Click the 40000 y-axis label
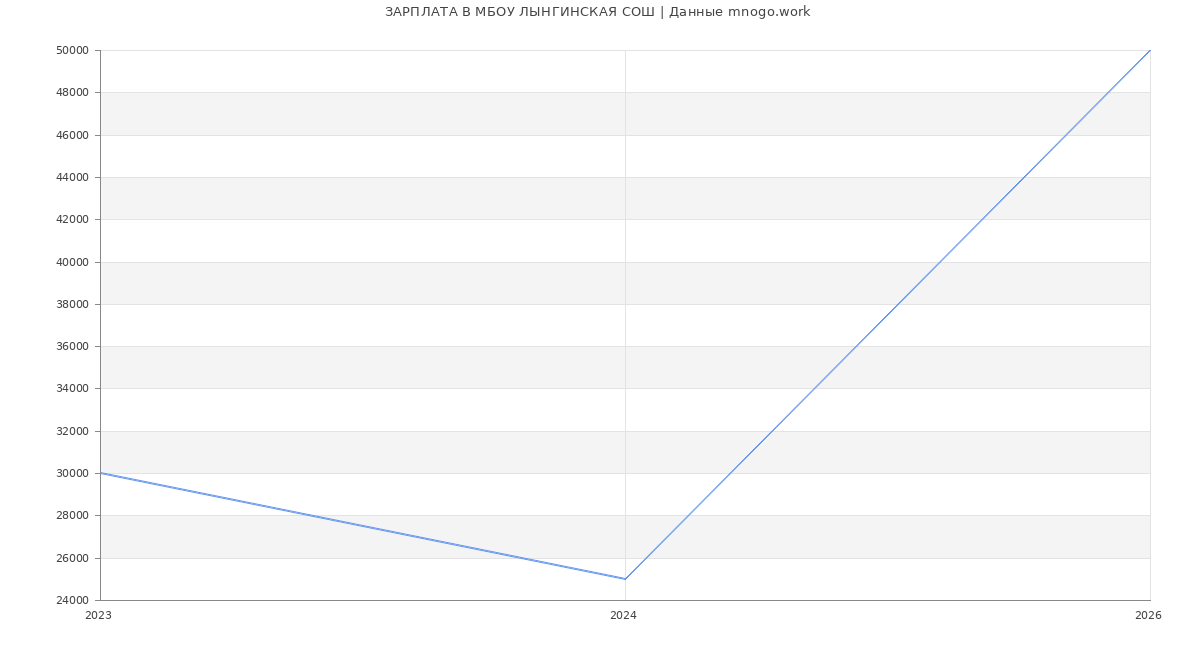 click(x=73, y=262)
